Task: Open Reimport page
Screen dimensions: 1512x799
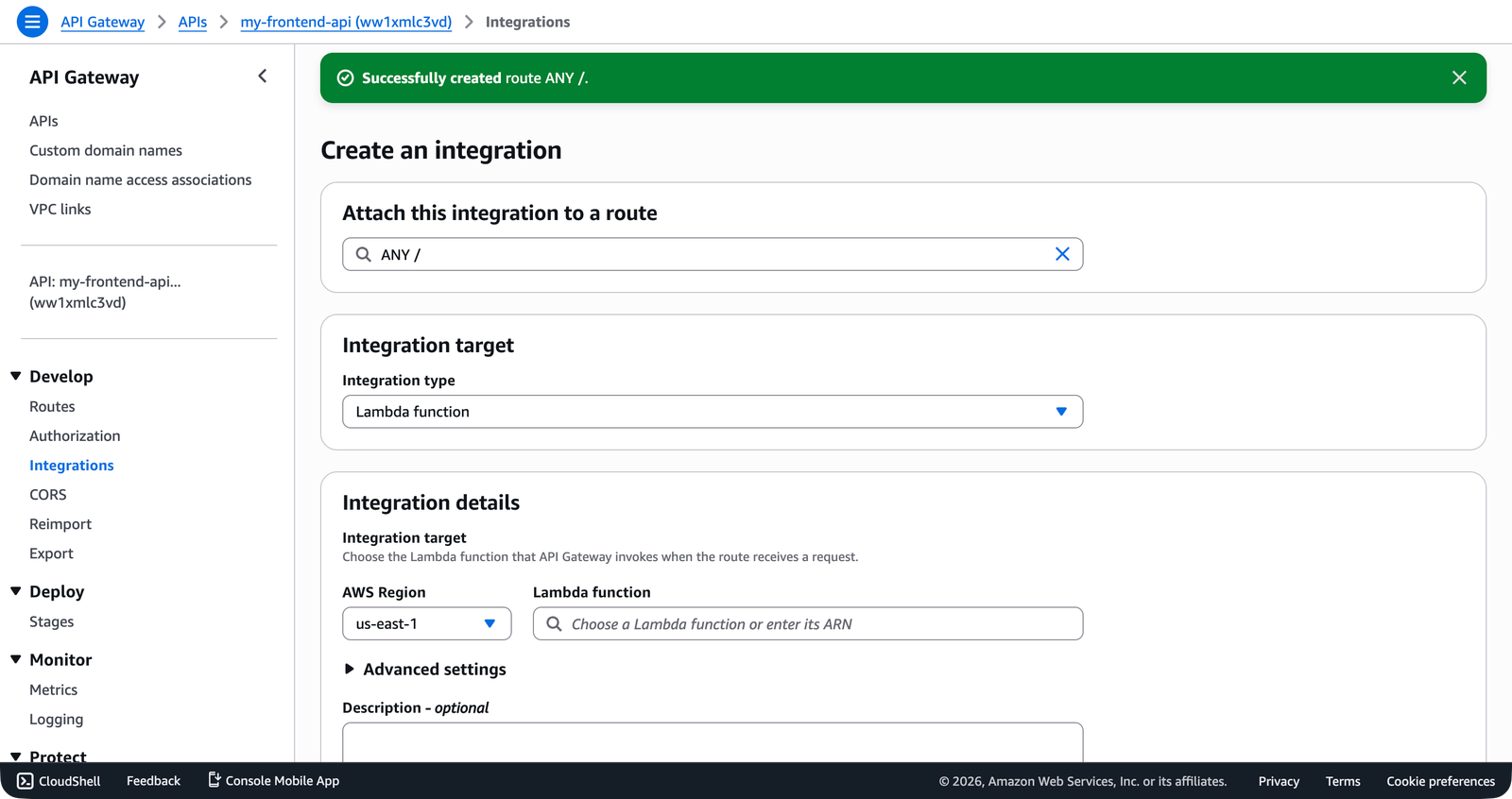Action: pos(60,523)
